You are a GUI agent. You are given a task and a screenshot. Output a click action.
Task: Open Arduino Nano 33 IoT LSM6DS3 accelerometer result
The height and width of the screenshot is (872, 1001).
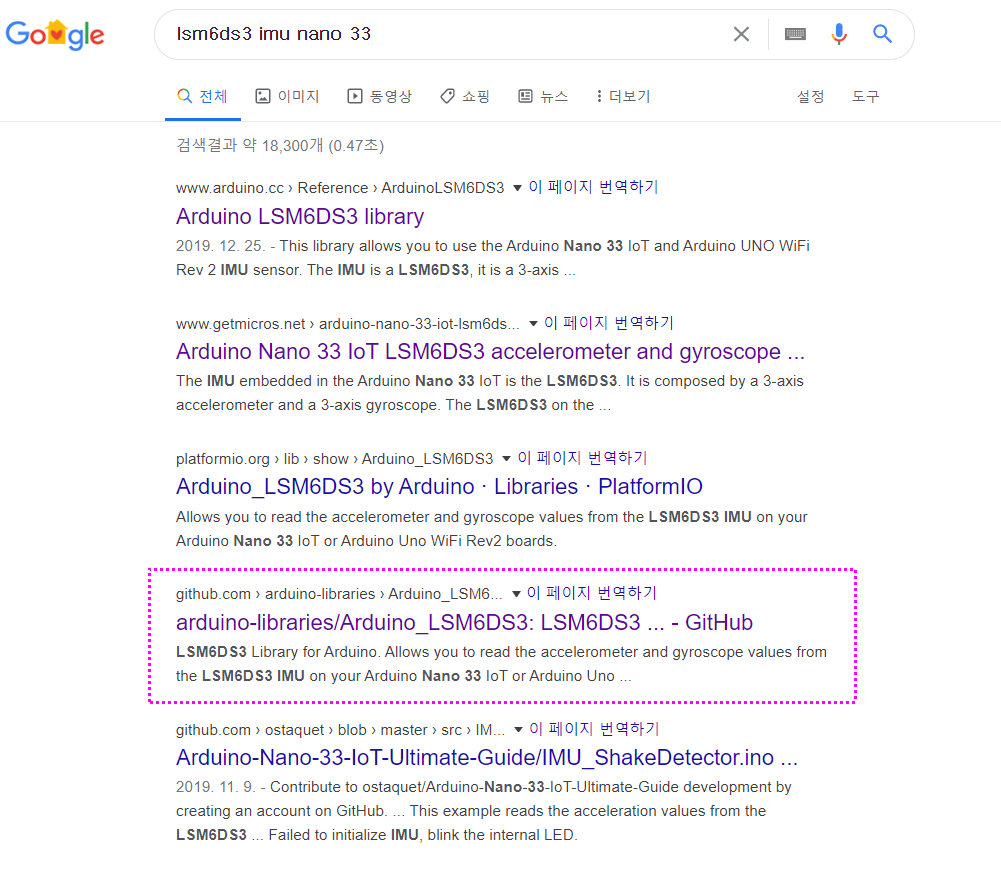pos(490,352)
